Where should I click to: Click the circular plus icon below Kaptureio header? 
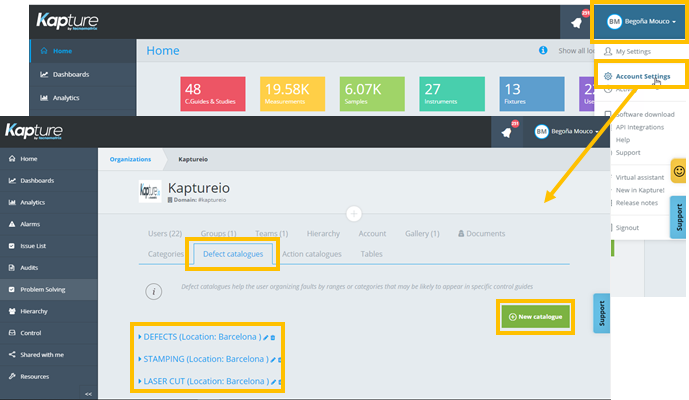pos(354,214)
